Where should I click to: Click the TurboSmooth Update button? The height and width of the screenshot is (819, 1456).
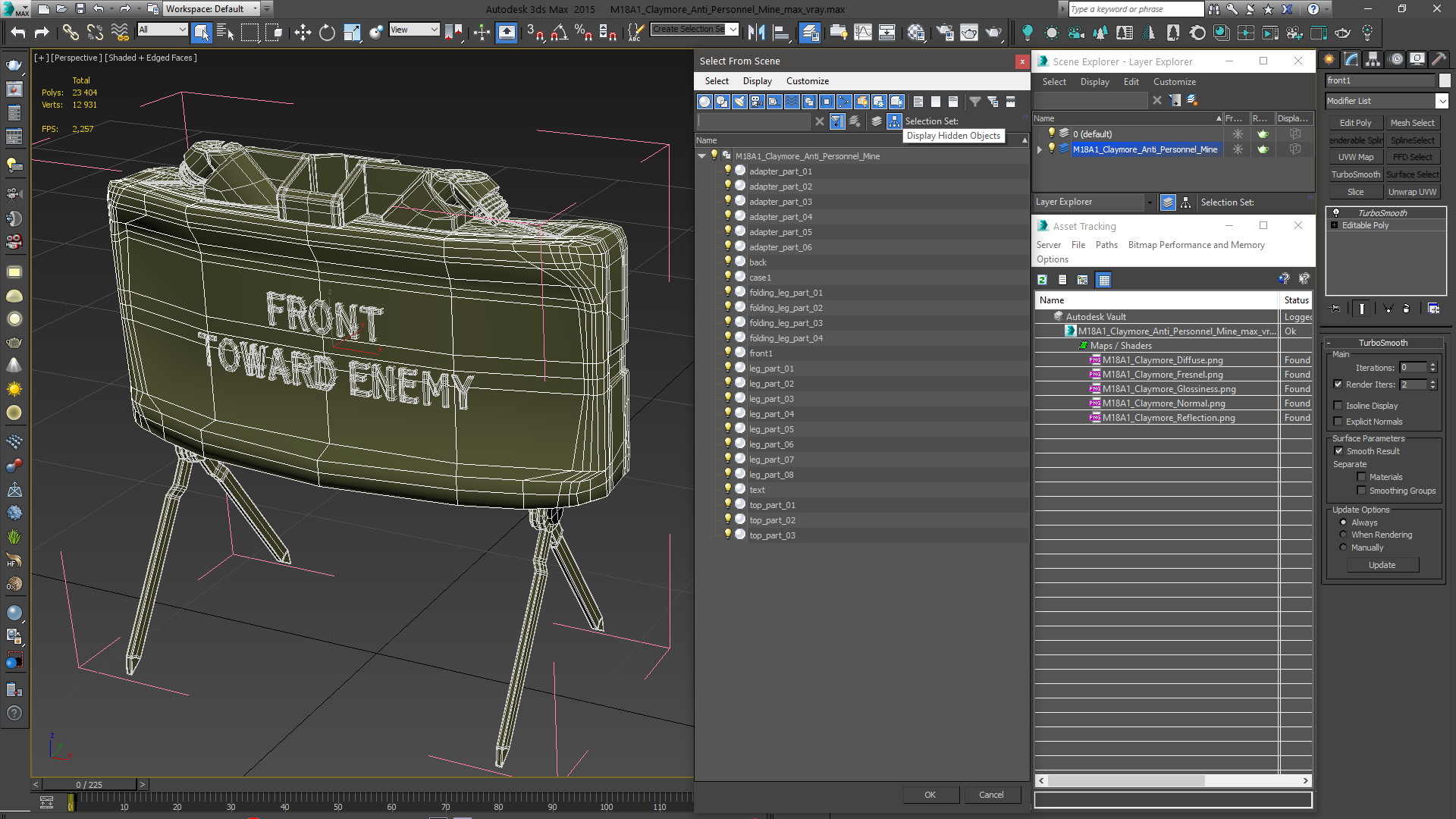1382,565
